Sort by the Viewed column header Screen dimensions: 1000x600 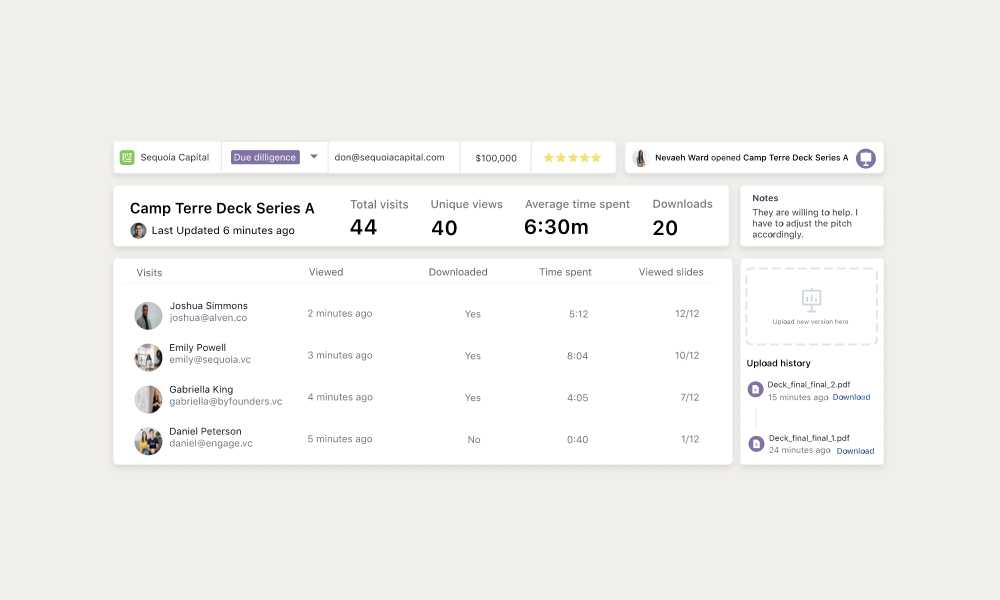(x=326, y=272)
